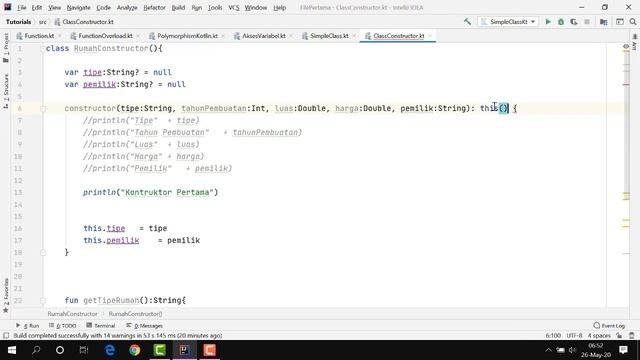Screen dimensions: 640x360
Task: Open the Edit menu
Action: coord(37,7)
